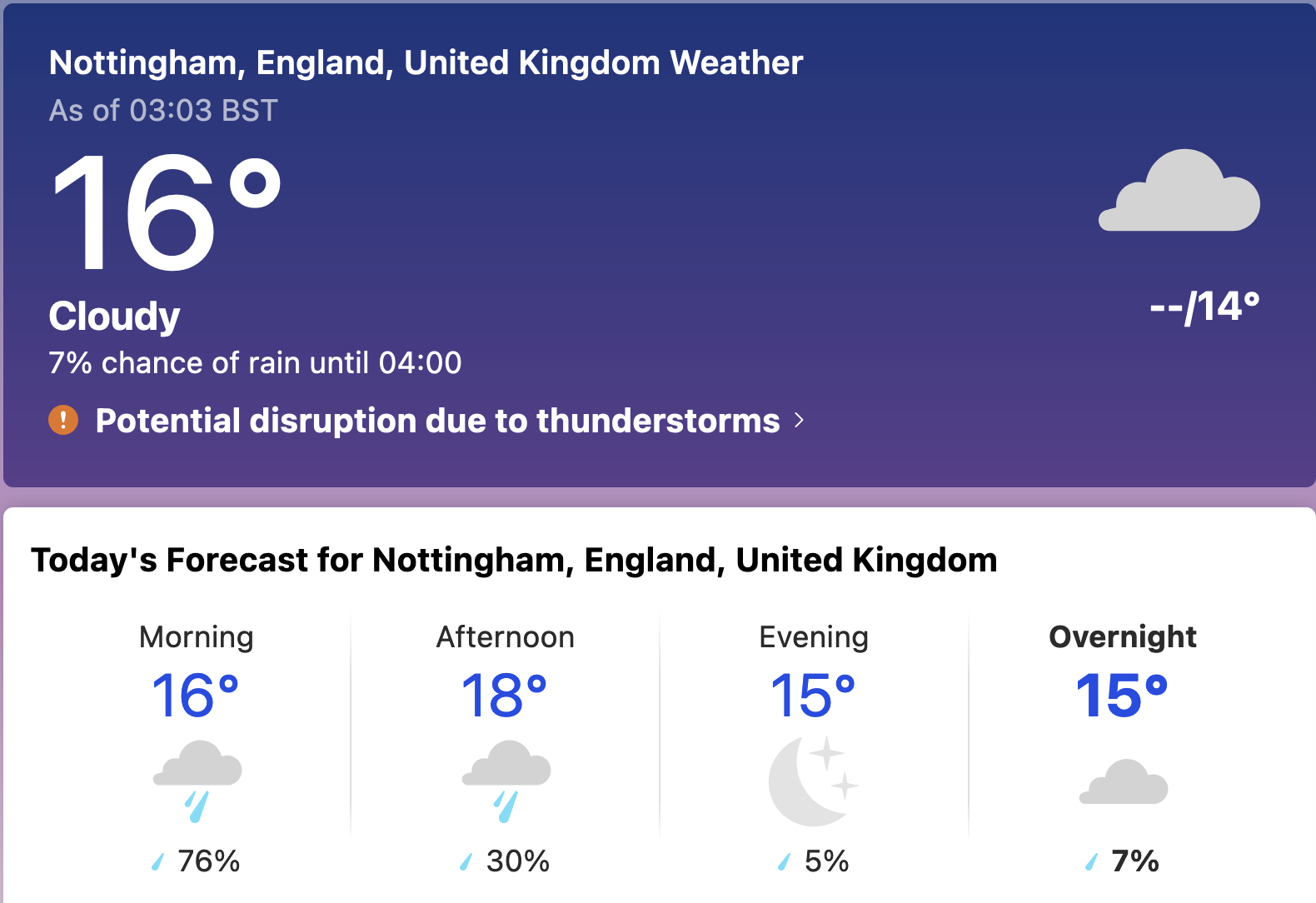The height and width of the screenshot is (903, 1316).
Task: Expand the thunderstorm alert chevron arrow
Action: pyautogui.click(x=800, y=420)
